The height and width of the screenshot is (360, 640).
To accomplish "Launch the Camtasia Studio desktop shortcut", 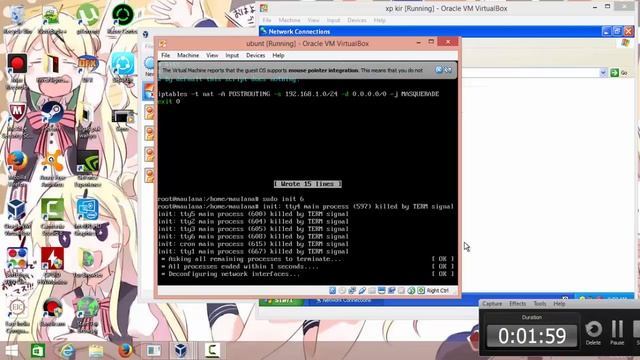I will [x=52, y=210].
